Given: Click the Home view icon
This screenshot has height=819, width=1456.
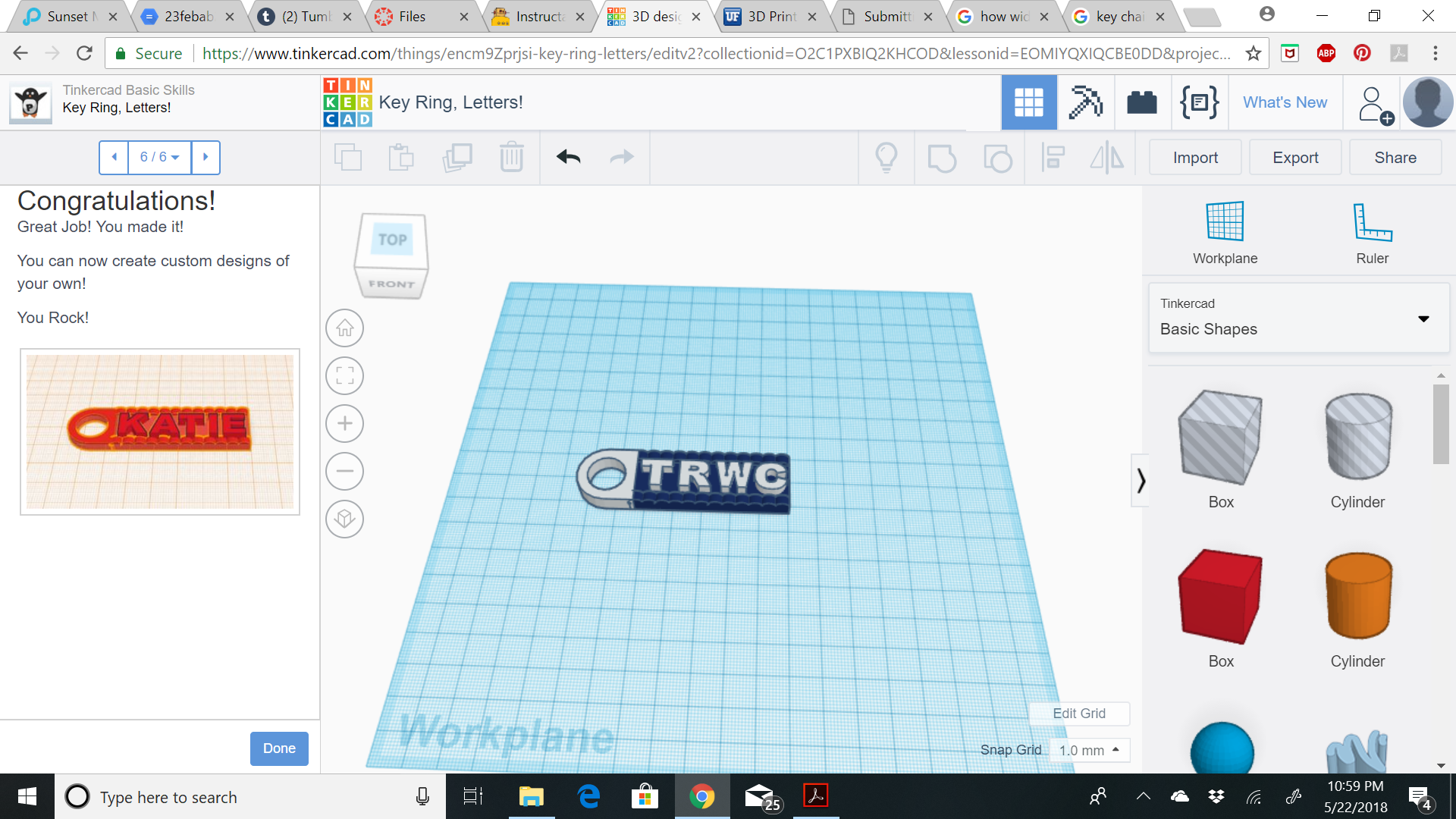Looking at the screenshot, I should pyautogui.click(x=345, y=328).
